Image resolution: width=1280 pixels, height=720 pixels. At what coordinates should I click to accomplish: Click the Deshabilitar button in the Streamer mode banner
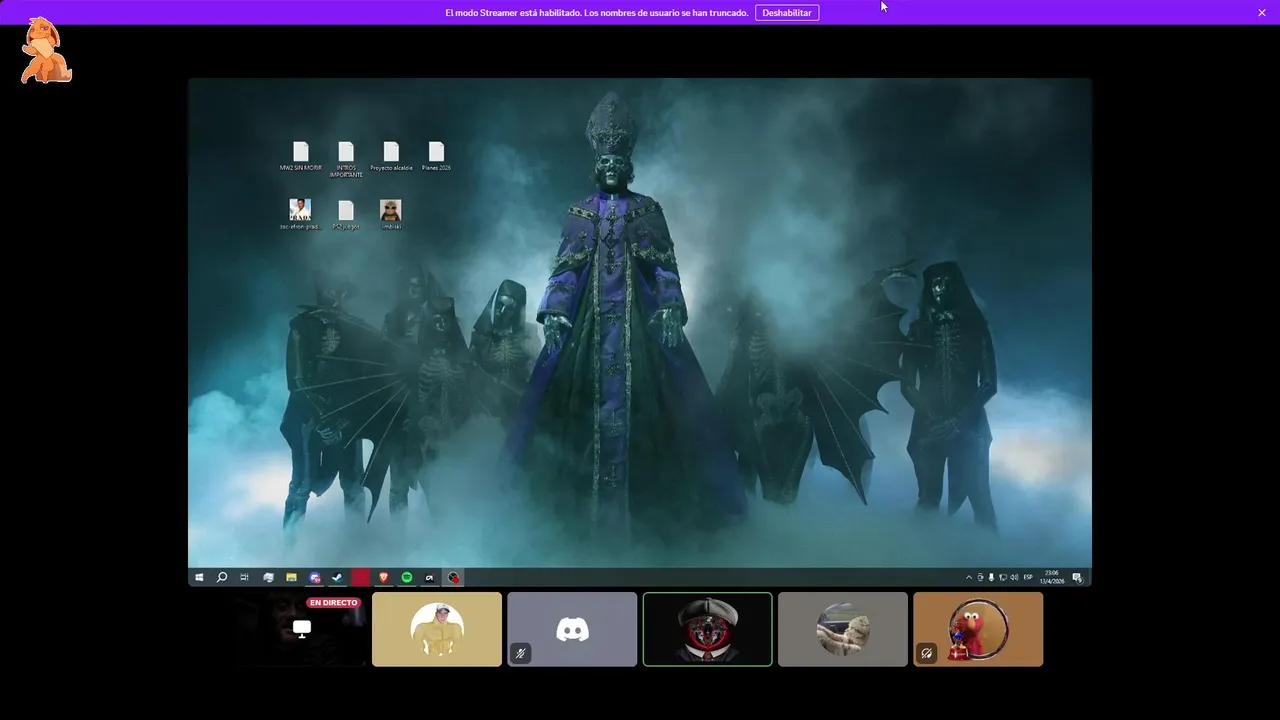point(787,13)
